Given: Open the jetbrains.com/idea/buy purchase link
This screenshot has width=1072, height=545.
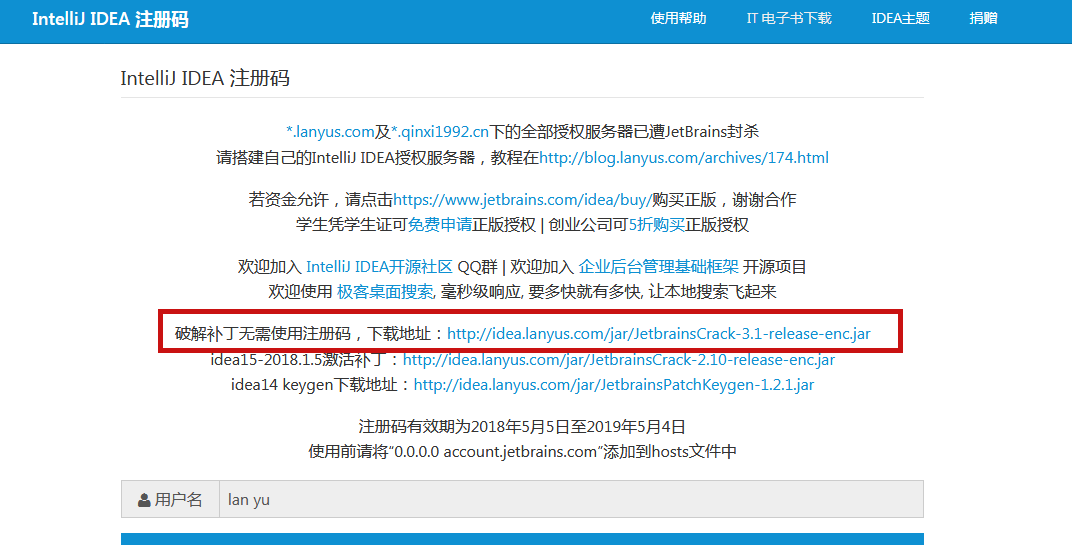Looking at the screenshot, I should [522, 200].
